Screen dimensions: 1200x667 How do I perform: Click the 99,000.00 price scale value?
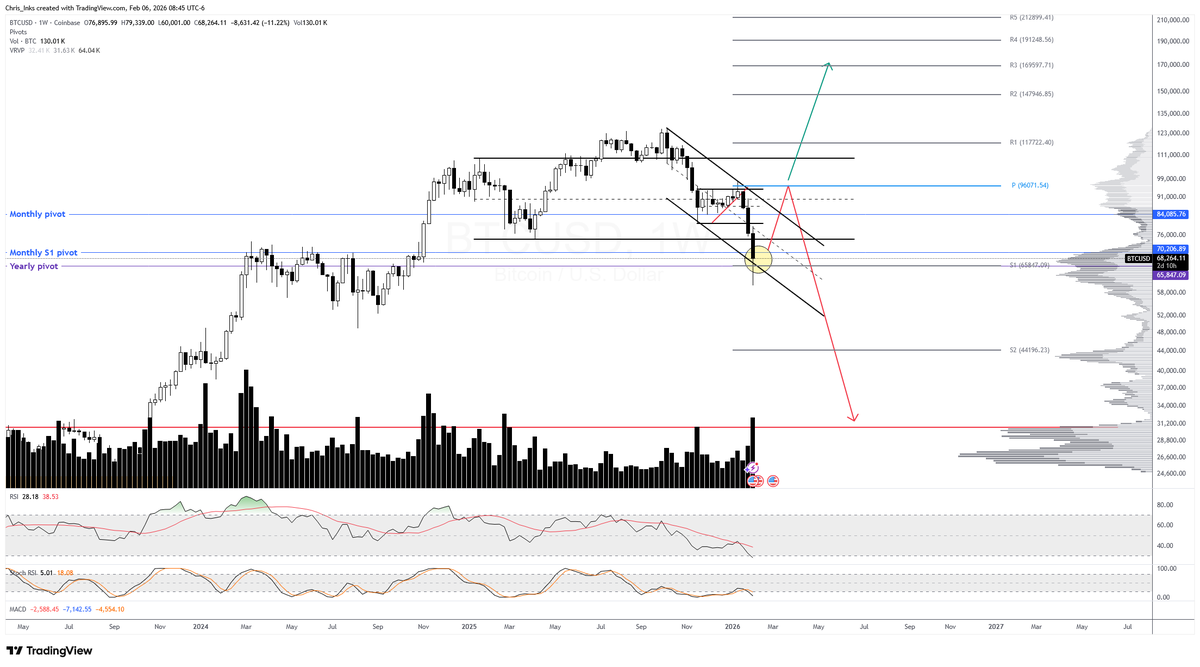coord(1171,178)
